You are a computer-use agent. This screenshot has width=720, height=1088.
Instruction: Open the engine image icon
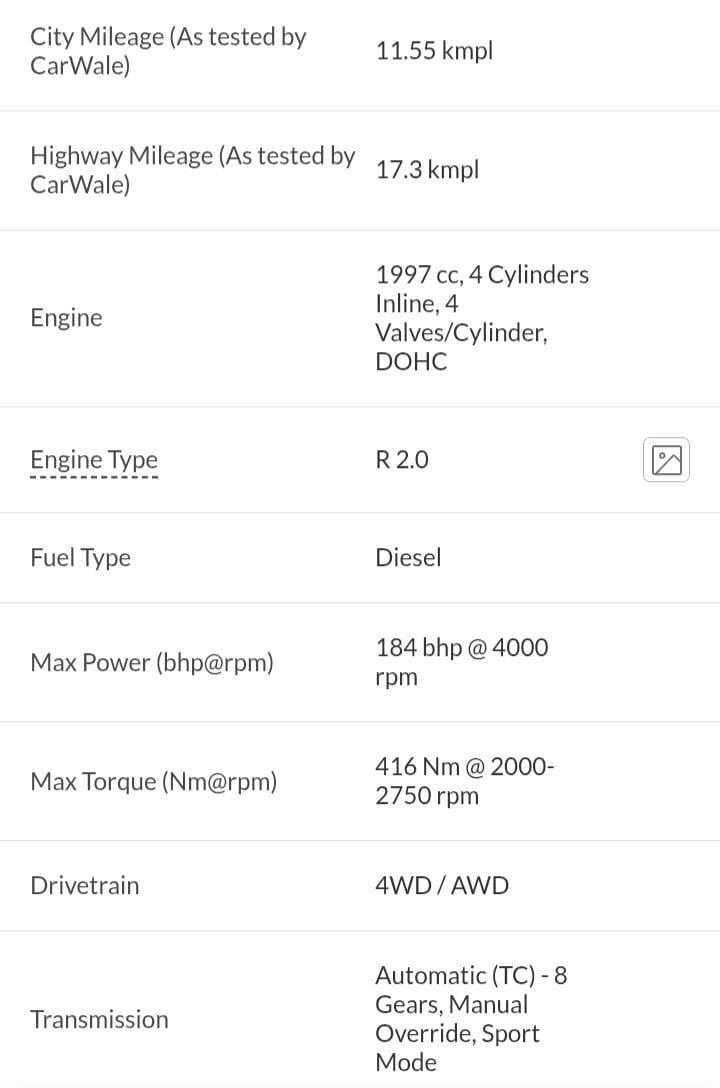point(666,459)
